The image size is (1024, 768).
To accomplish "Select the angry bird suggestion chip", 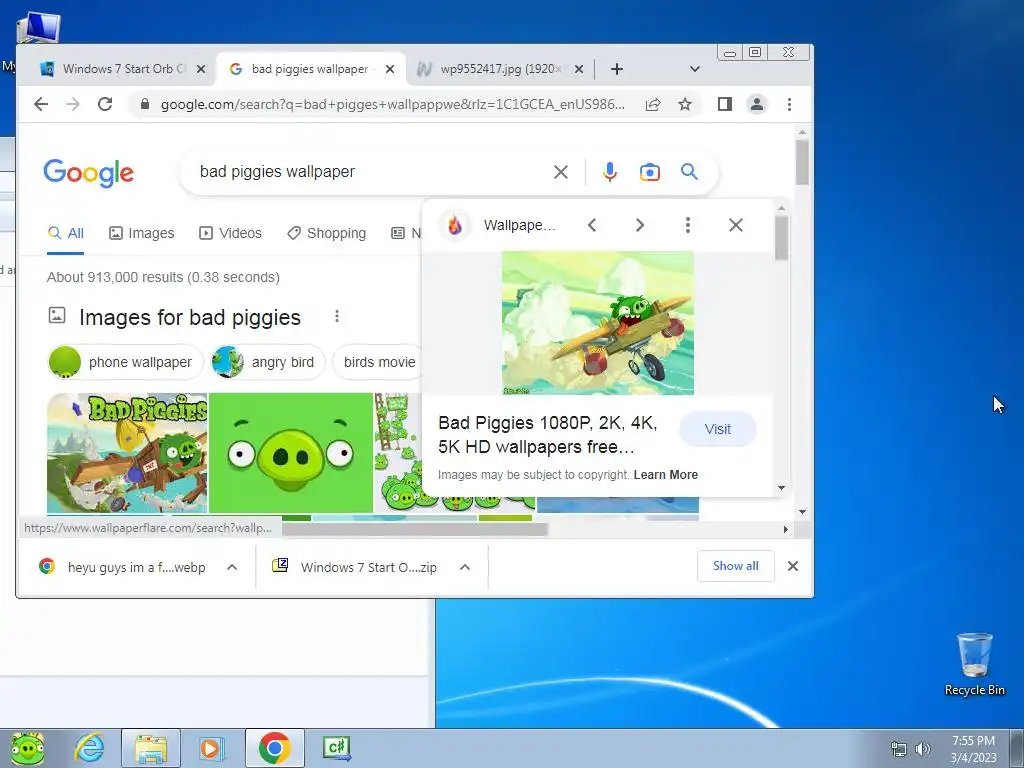I will 268,362.
